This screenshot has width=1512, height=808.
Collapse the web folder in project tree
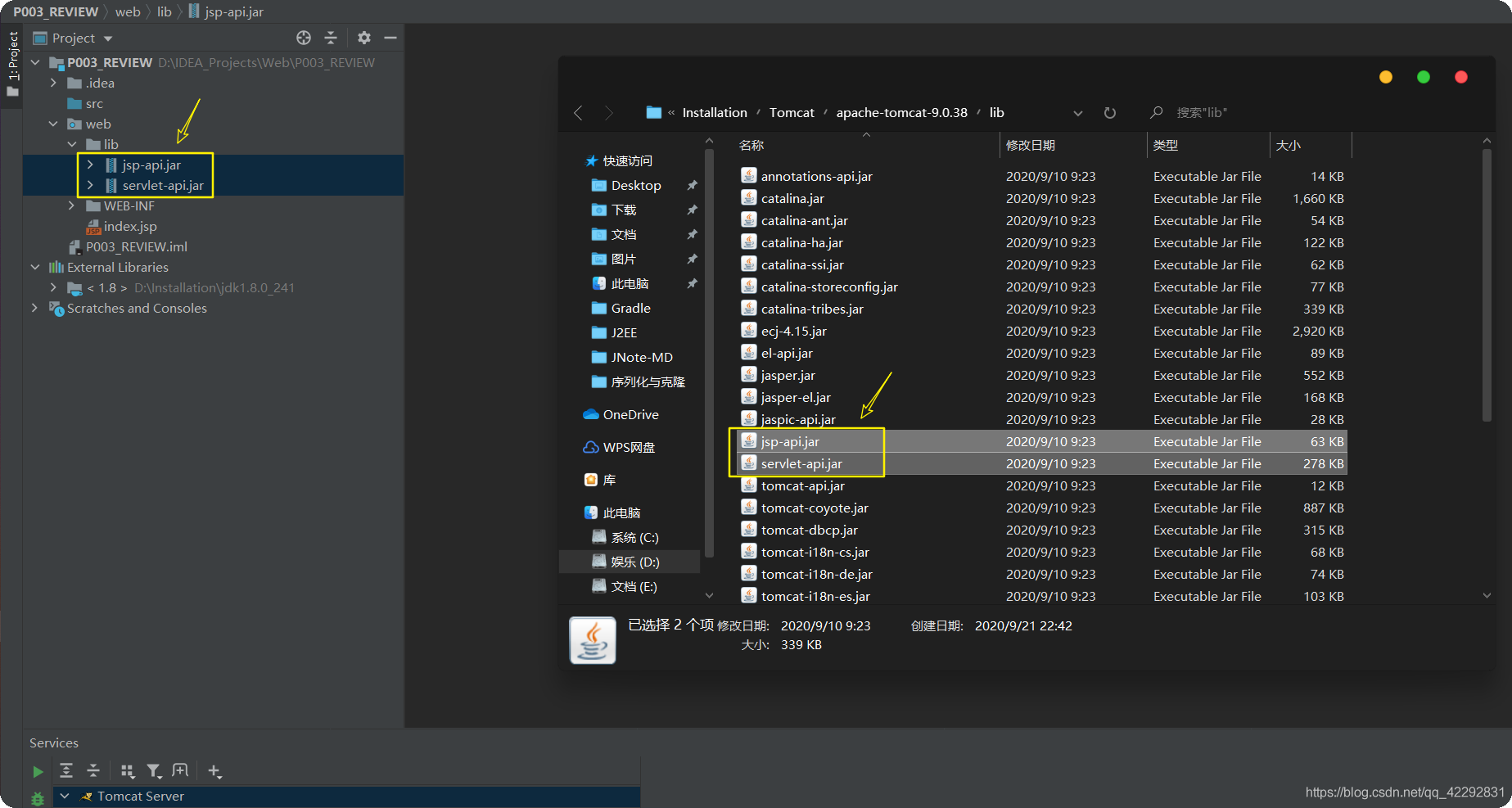(53, 124)
